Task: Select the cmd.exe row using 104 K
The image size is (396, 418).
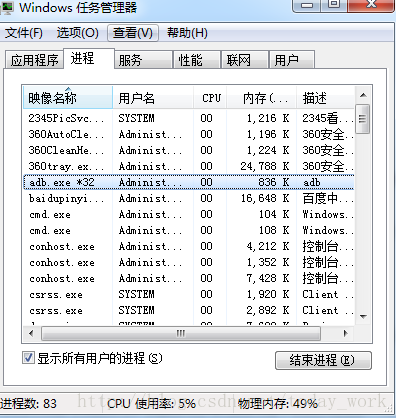Action: 189,214
